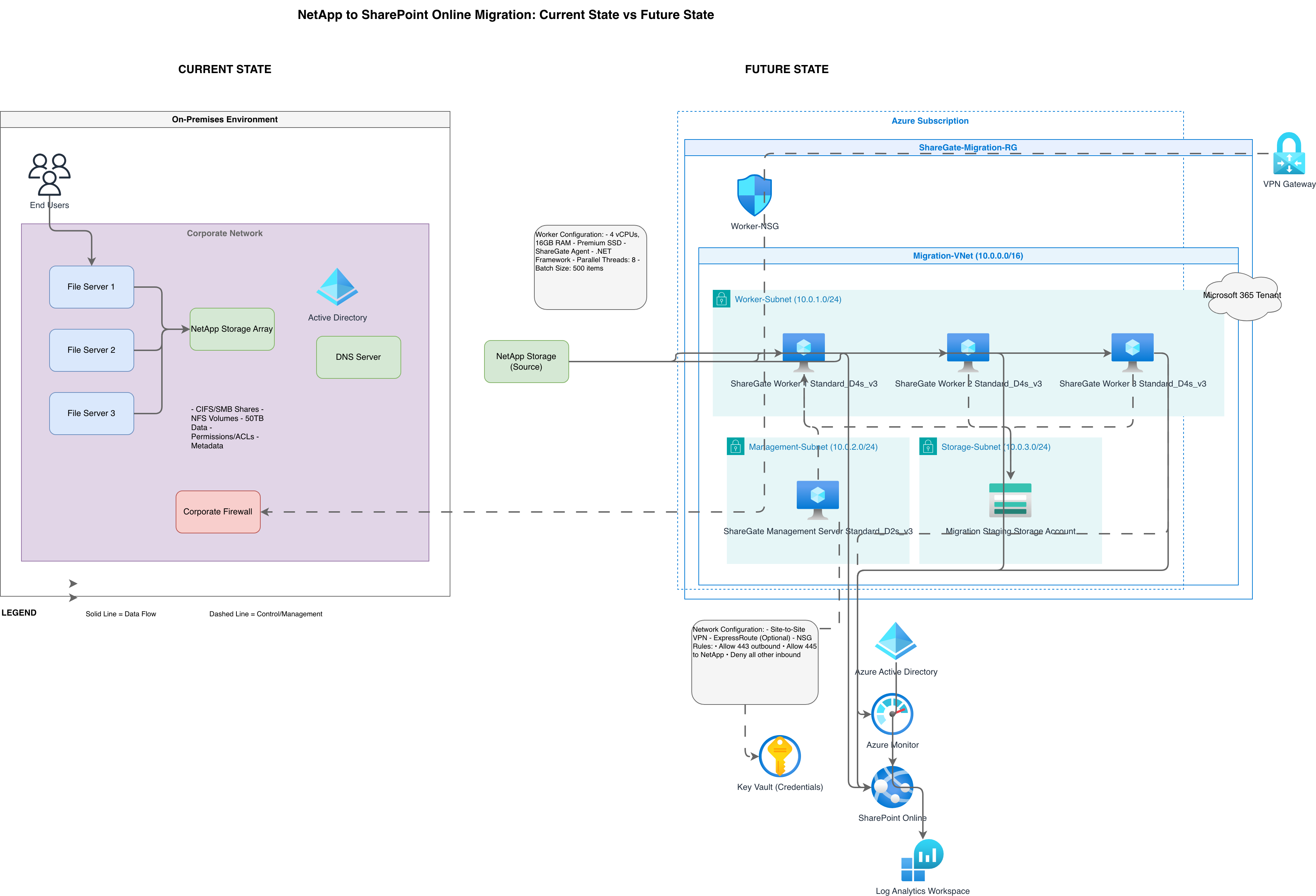1316x896 pixels.
Task: Select the 'Dashed Line = Control/Management' legend text
Action: (x=266, y=614)
